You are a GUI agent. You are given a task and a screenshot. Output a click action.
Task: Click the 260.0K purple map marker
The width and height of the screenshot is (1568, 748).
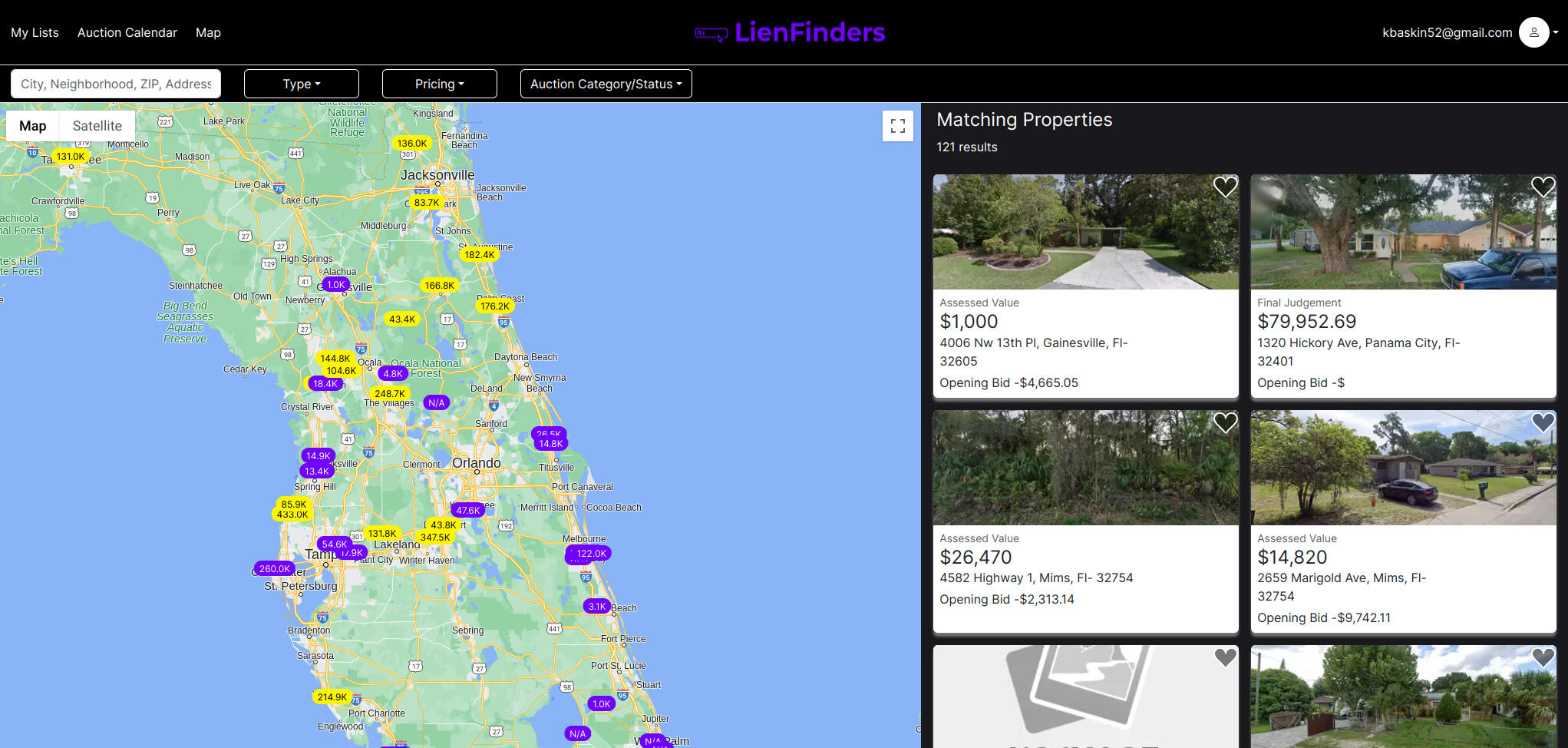point(274,568)
